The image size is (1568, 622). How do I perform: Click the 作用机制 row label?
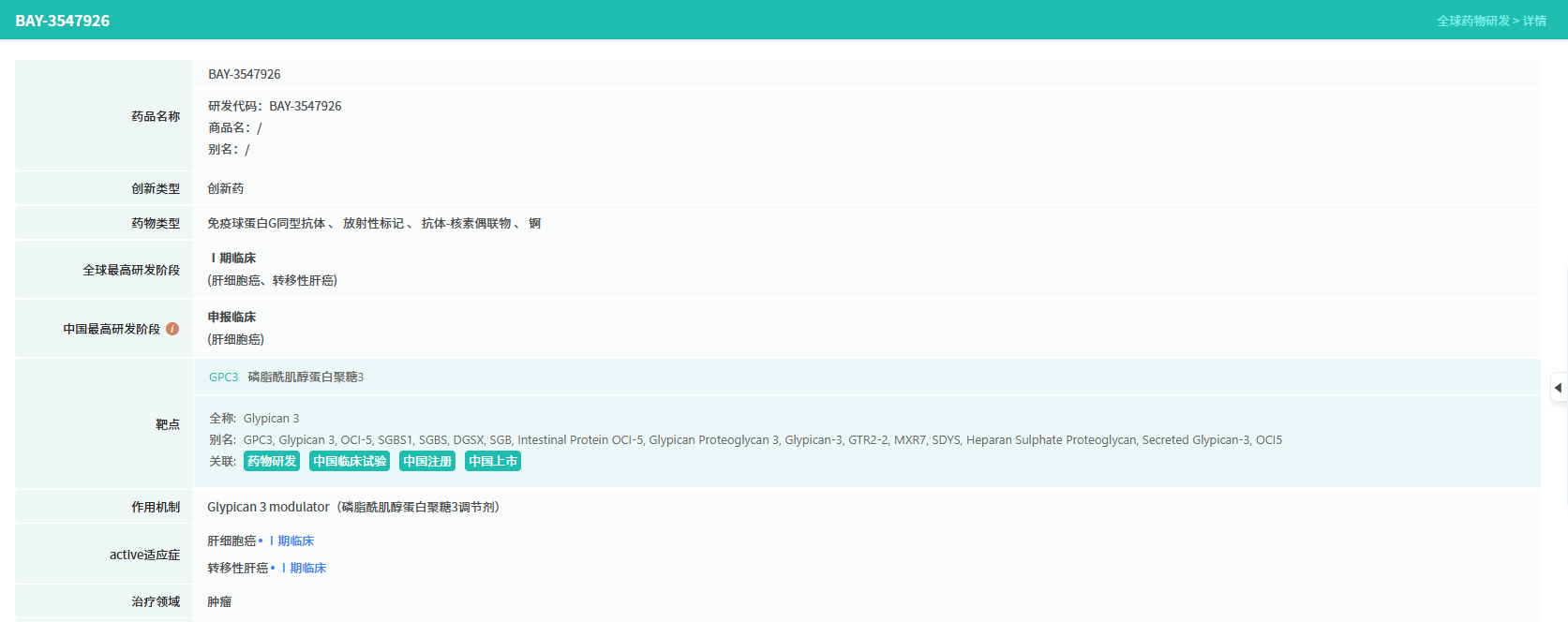pos(156,507)
